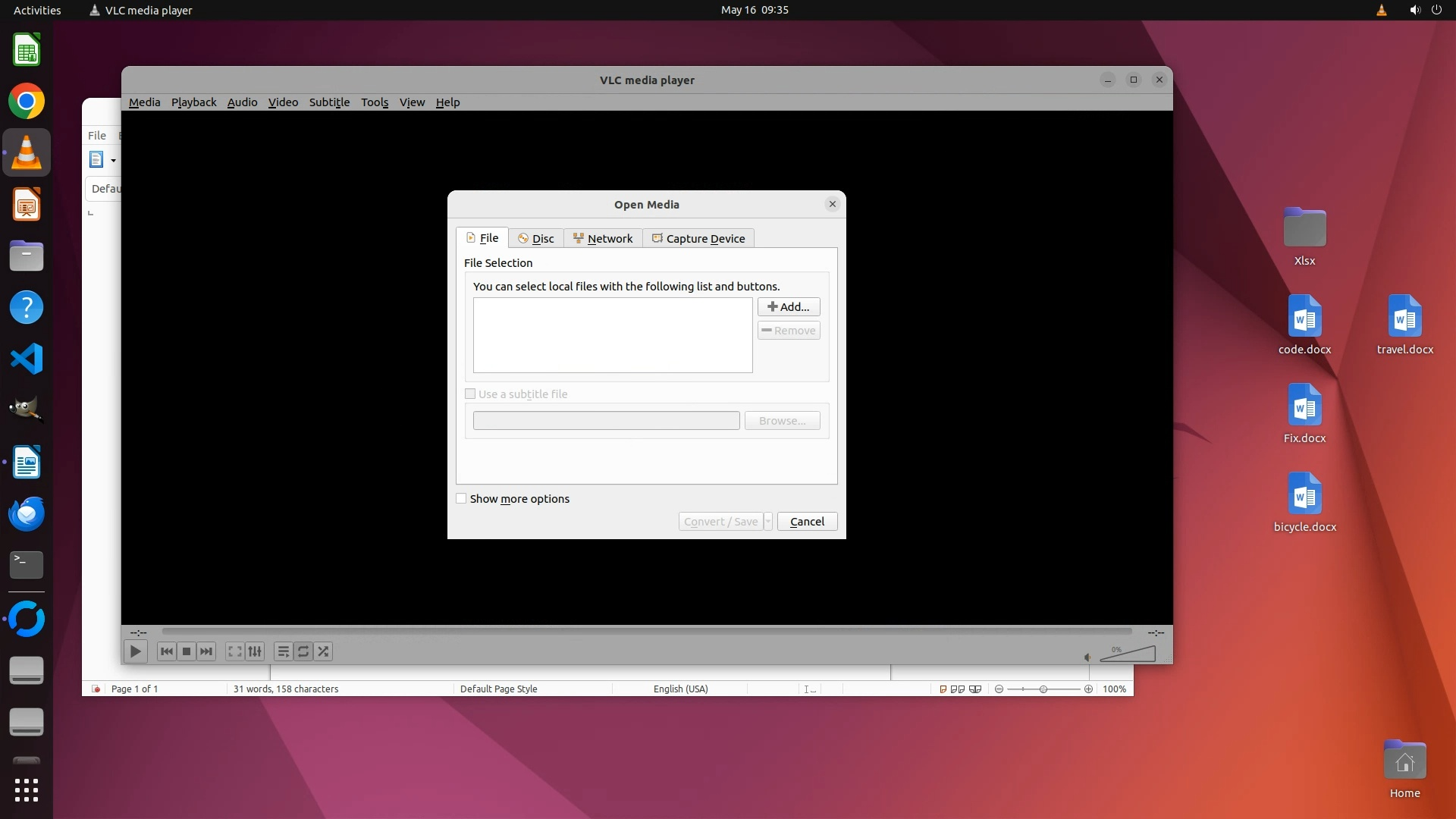The width and height of the screenshot is (1456, 819).
Task: Open extended settings equalizer icon
Action: pos(255,651)
